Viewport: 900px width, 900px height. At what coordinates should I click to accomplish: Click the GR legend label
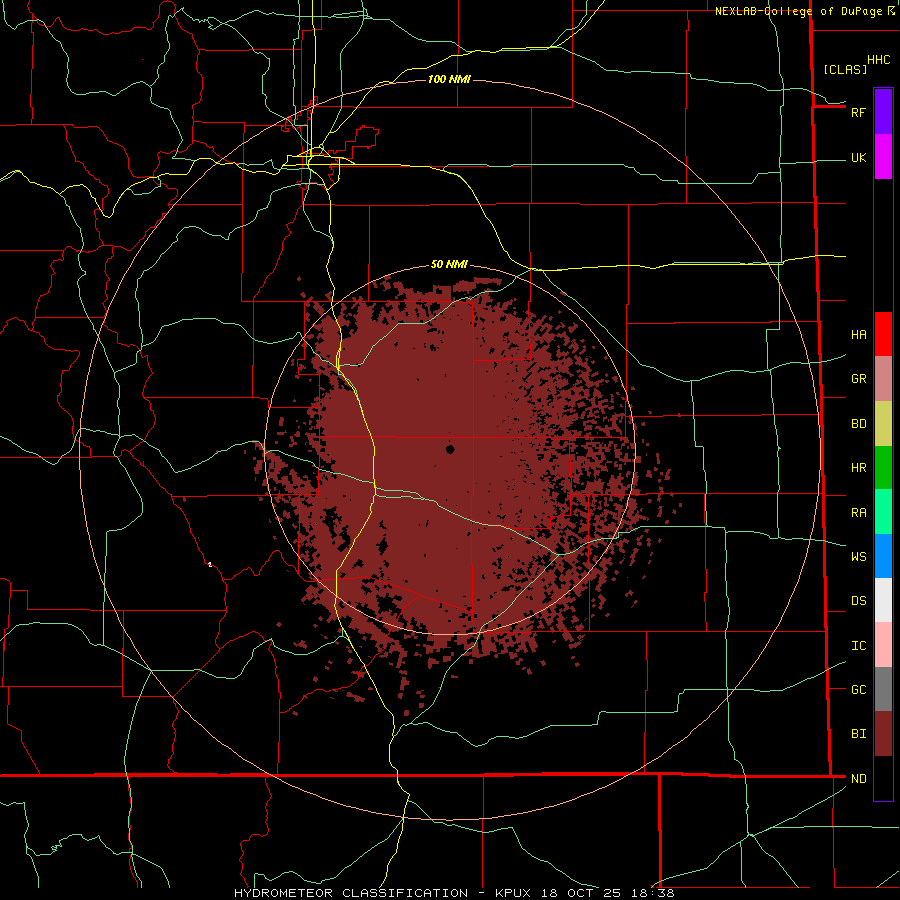858,379
